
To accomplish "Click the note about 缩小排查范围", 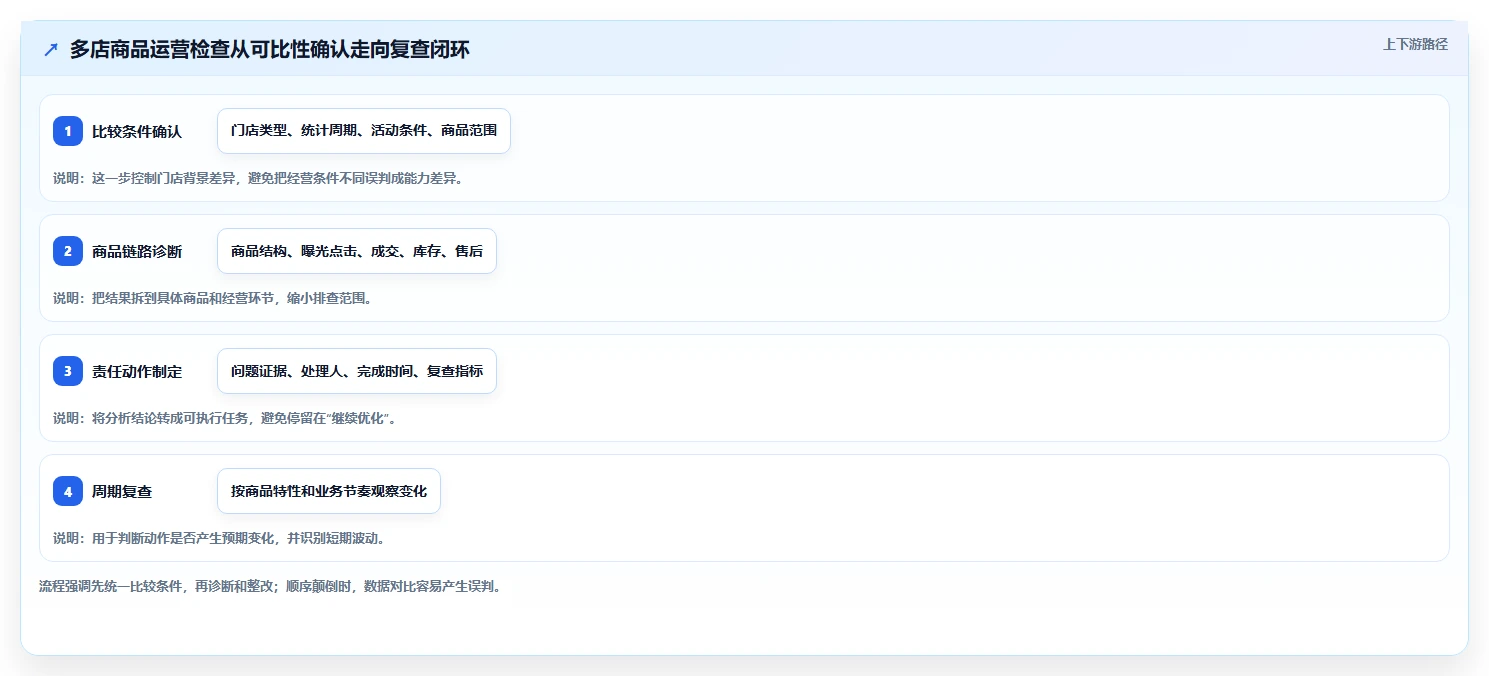I will [x=213, y=298].
